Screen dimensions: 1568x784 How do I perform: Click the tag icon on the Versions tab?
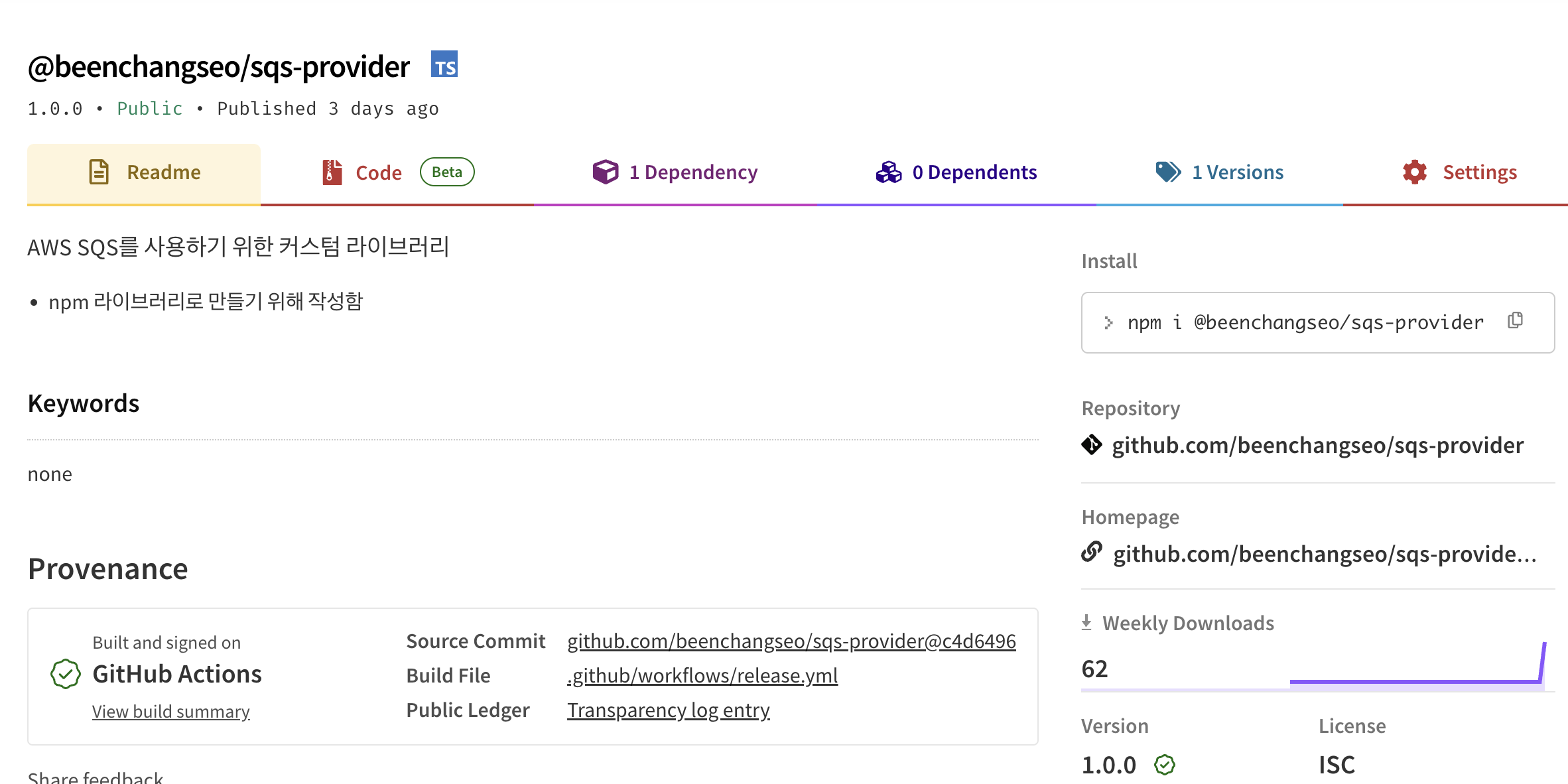coord(1168,171)
